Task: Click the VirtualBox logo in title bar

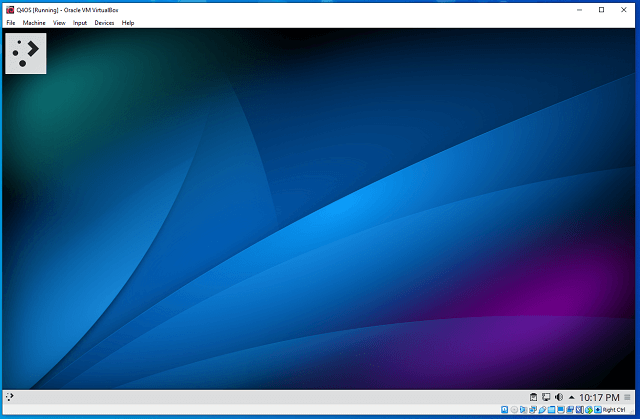Action: pyautogui.click(x=9, y=9)
